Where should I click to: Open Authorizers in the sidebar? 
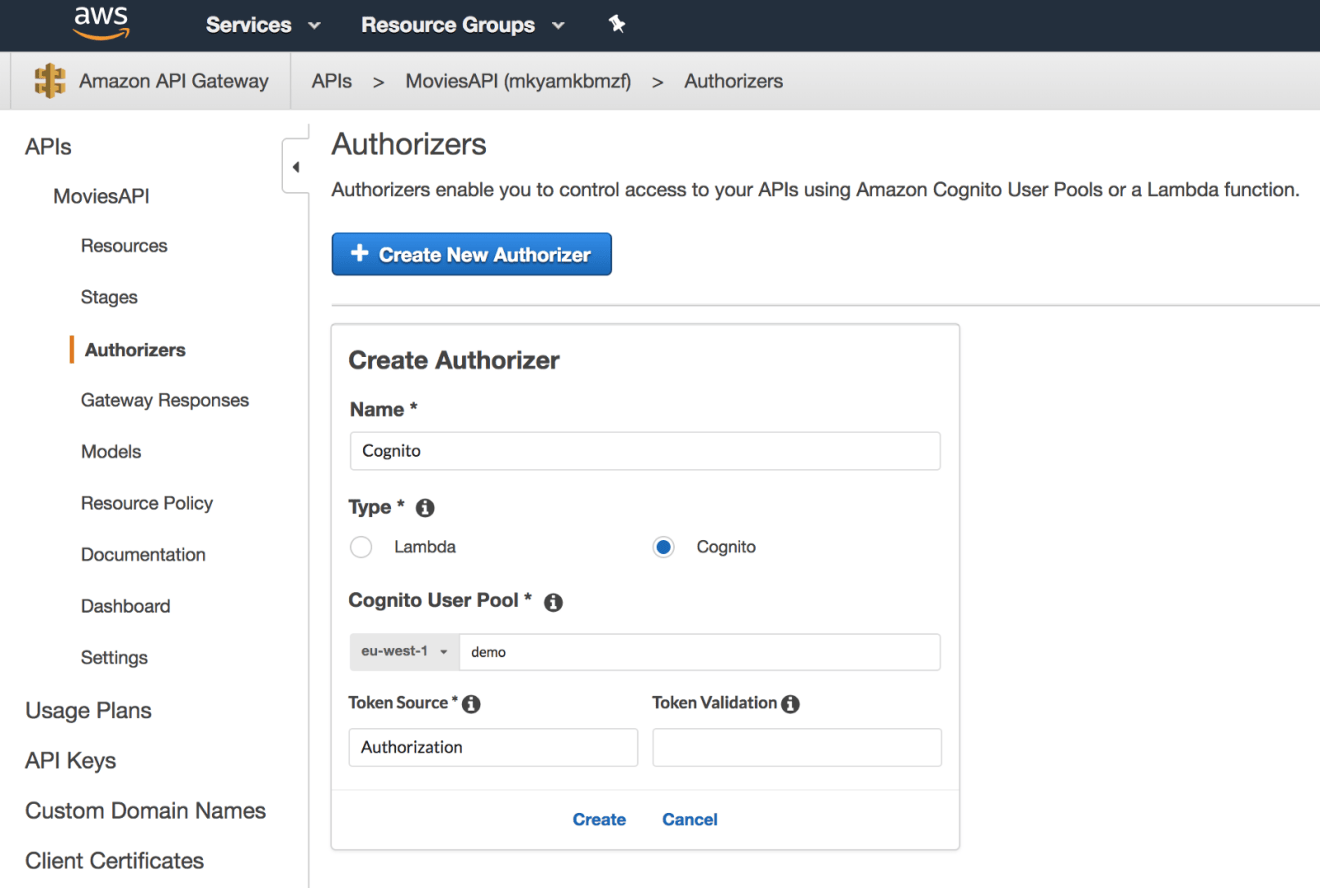[x=135, y=350]
